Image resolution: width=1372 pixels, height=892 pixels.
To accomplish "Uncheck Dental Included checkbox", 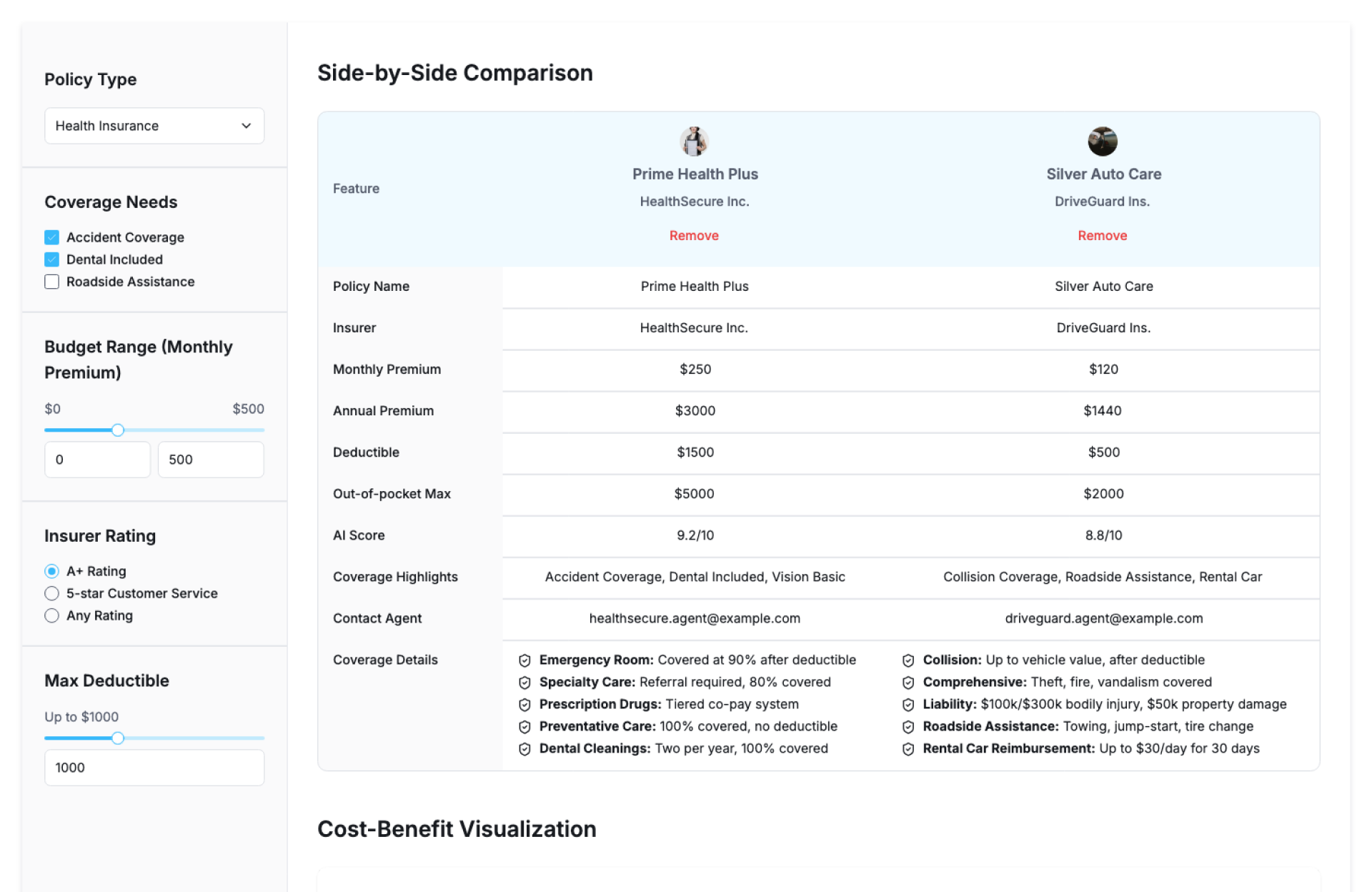I will click(x=51, y=259).
